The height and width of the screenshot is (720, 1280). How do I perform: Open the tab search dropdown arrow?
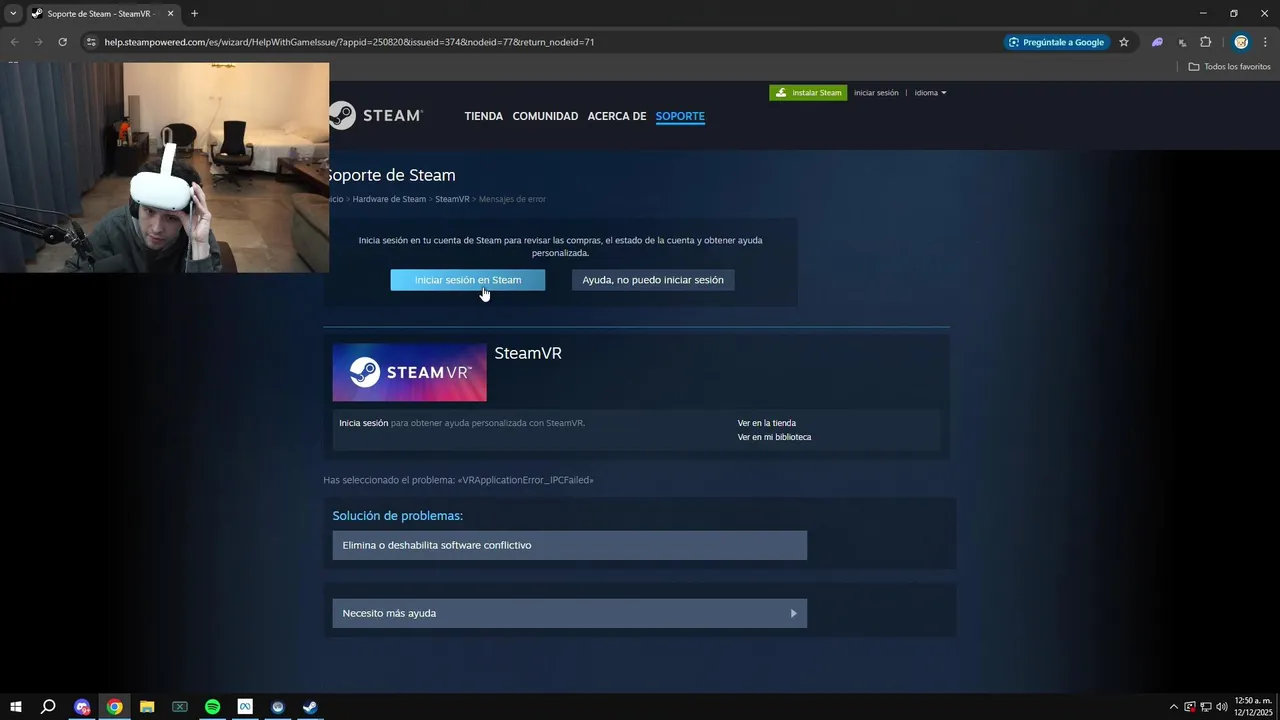coord(13,13)
